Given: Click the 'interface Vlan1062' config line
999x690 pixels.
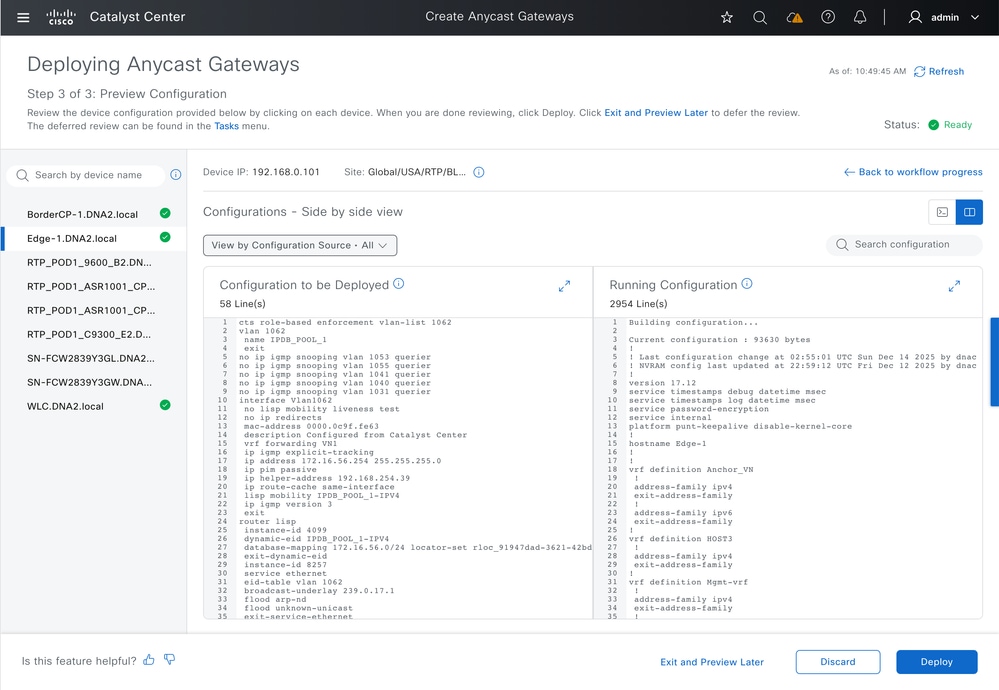Looking at the screenshot, I should pos(285,400).
